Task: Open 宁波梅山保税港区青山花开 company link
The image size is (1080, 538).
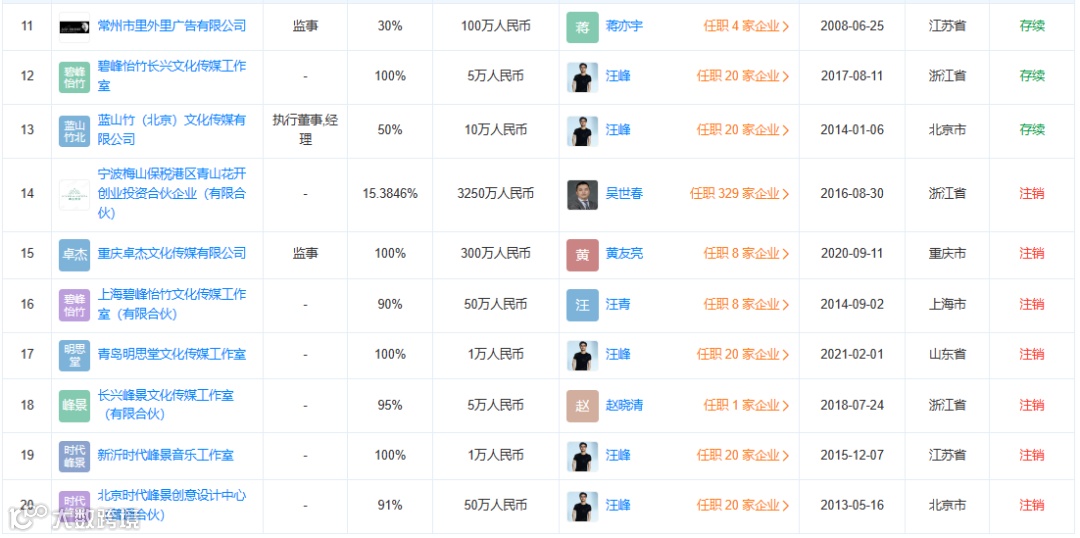Action: click(172, 174)
